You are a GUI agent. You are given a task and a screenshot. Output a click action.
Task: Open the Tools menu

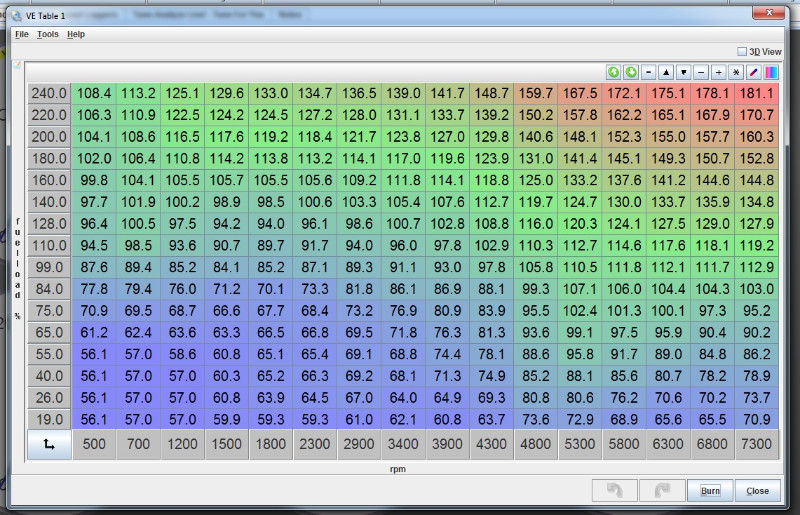coord(47,34)
